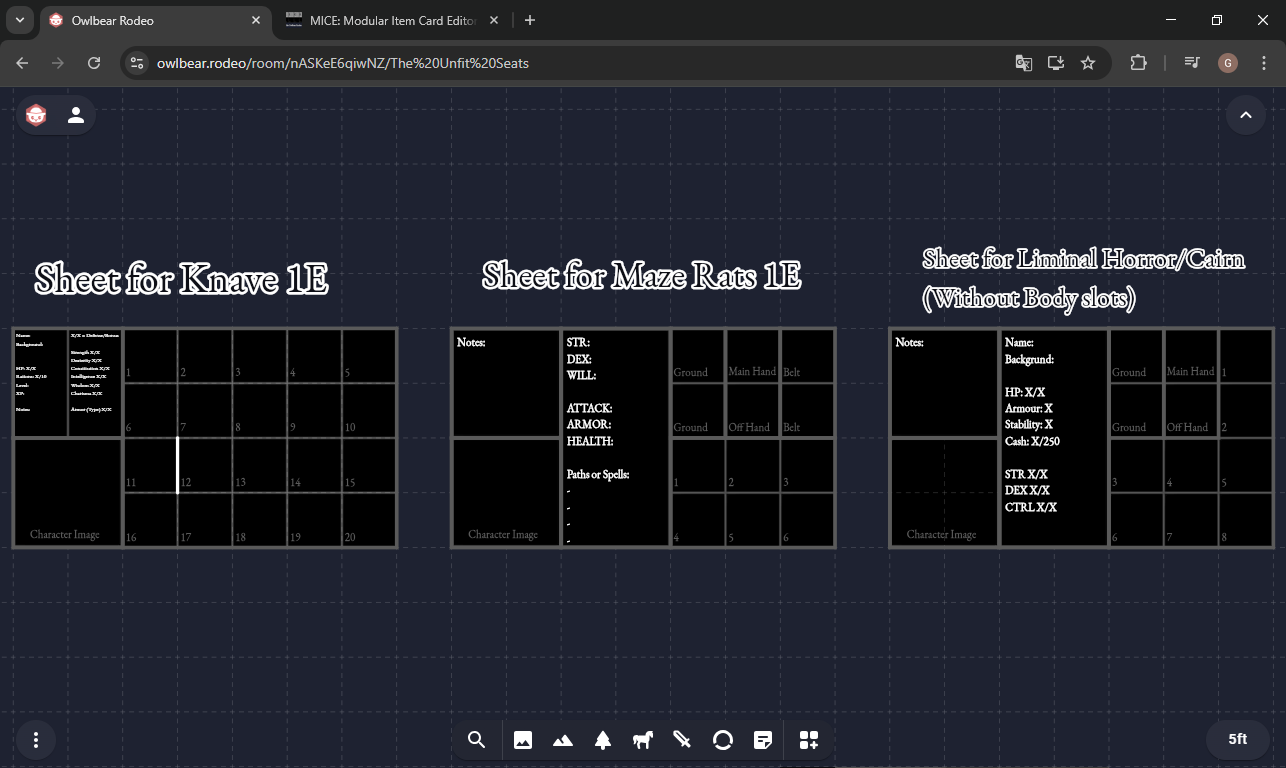
Task: Open the three-dot menu at bottom left
Action: coord(36,740)
